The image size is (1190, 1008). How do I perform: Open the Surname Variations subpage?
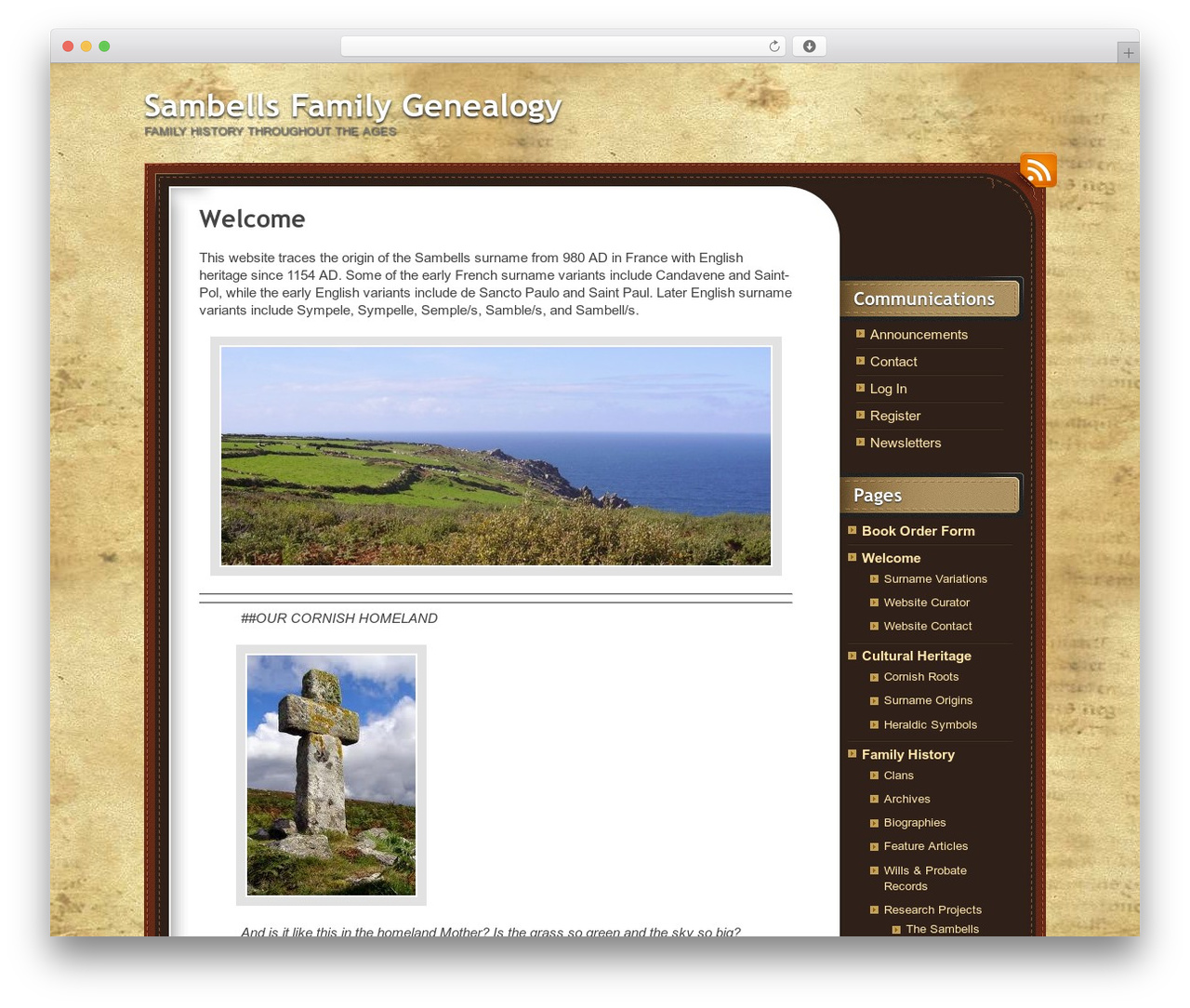click(935, 578)
